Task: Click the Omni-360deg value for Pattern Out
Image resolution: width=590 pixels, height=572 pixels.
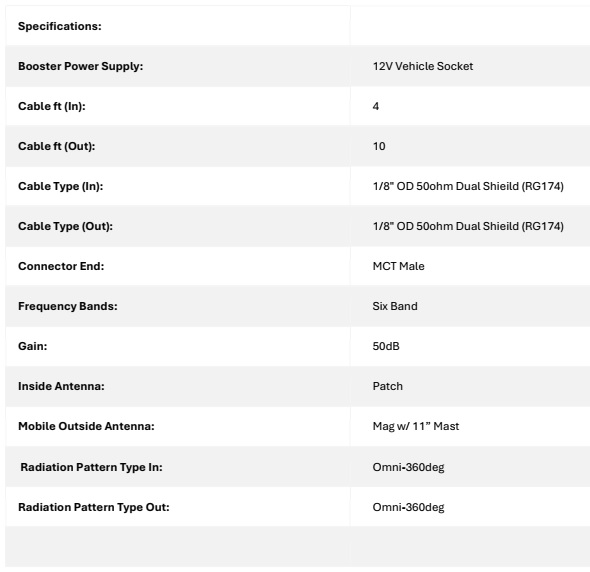Action: pos(408,507)
